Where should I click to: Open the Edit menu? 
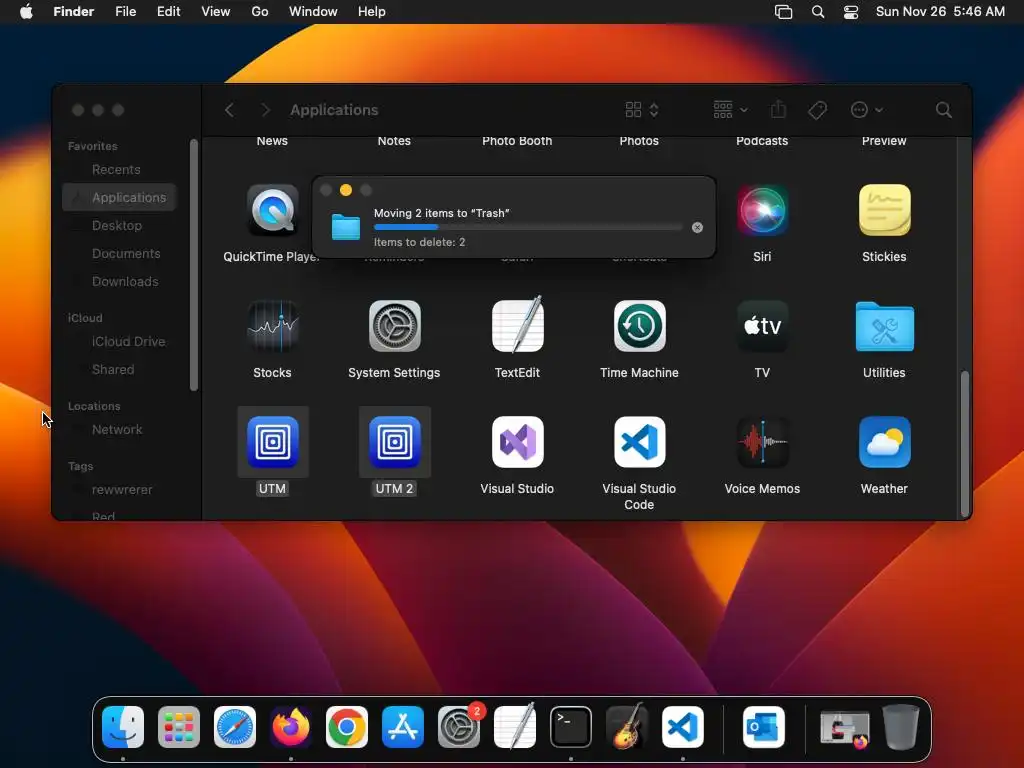coord(168,12)
